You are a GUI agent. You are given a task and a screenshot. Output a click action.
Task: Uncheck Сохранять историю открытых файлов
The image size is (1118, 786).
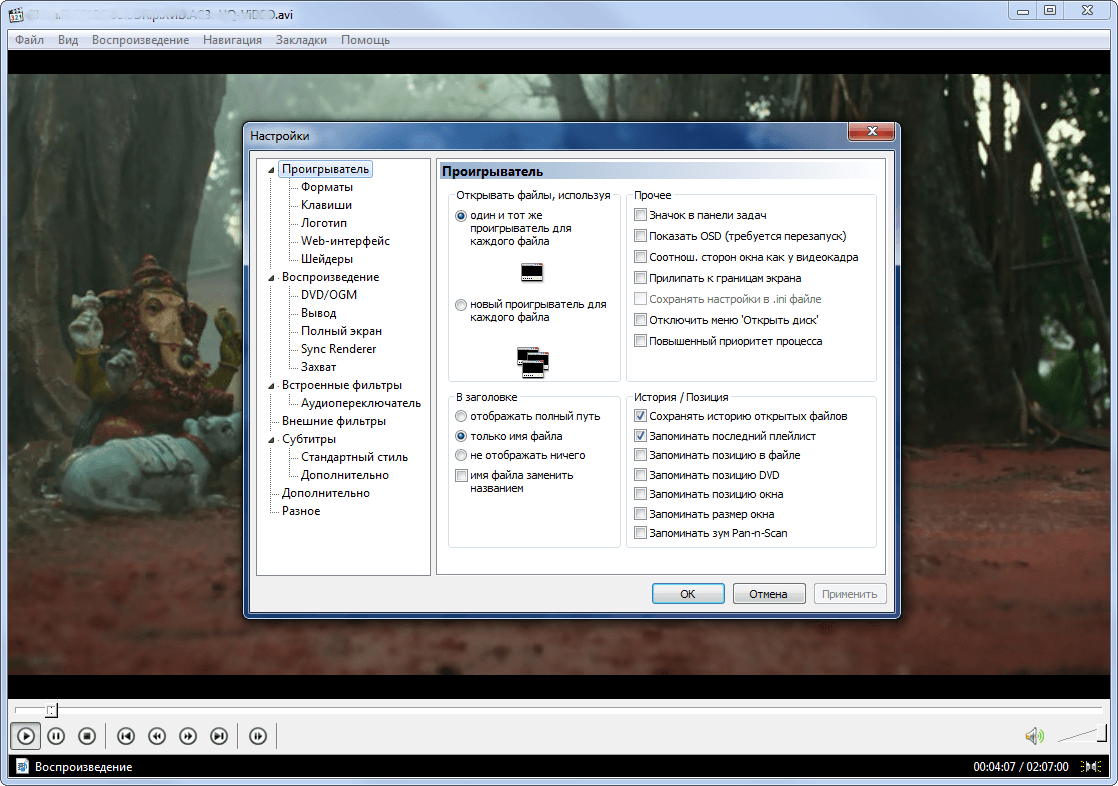point(640,416)
